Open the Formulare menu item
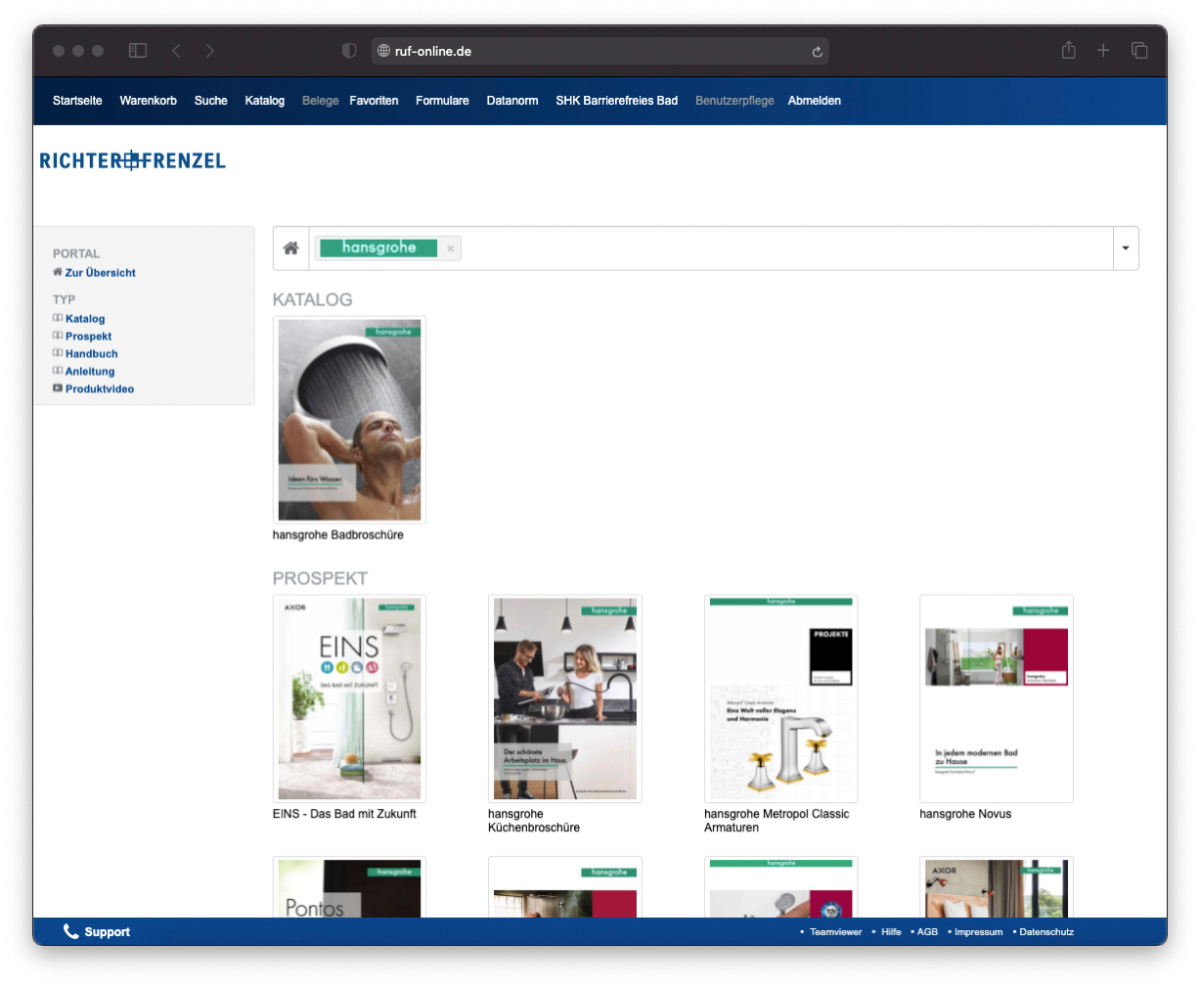This screenshot has width=1200, height=986. [x=442, y=101]
